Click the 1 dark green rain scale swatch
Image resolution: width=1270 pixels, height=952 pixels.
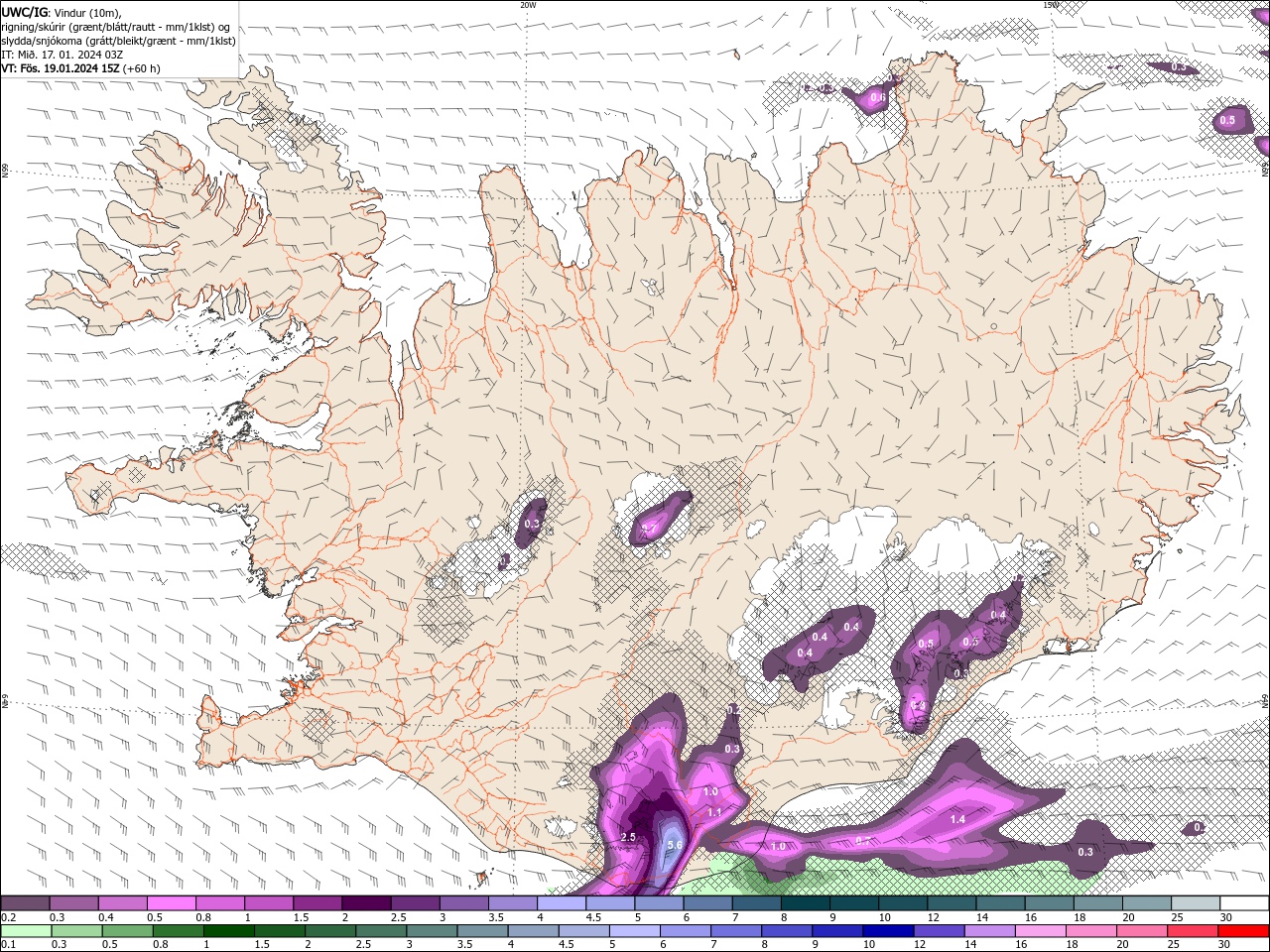pos(228,931)
